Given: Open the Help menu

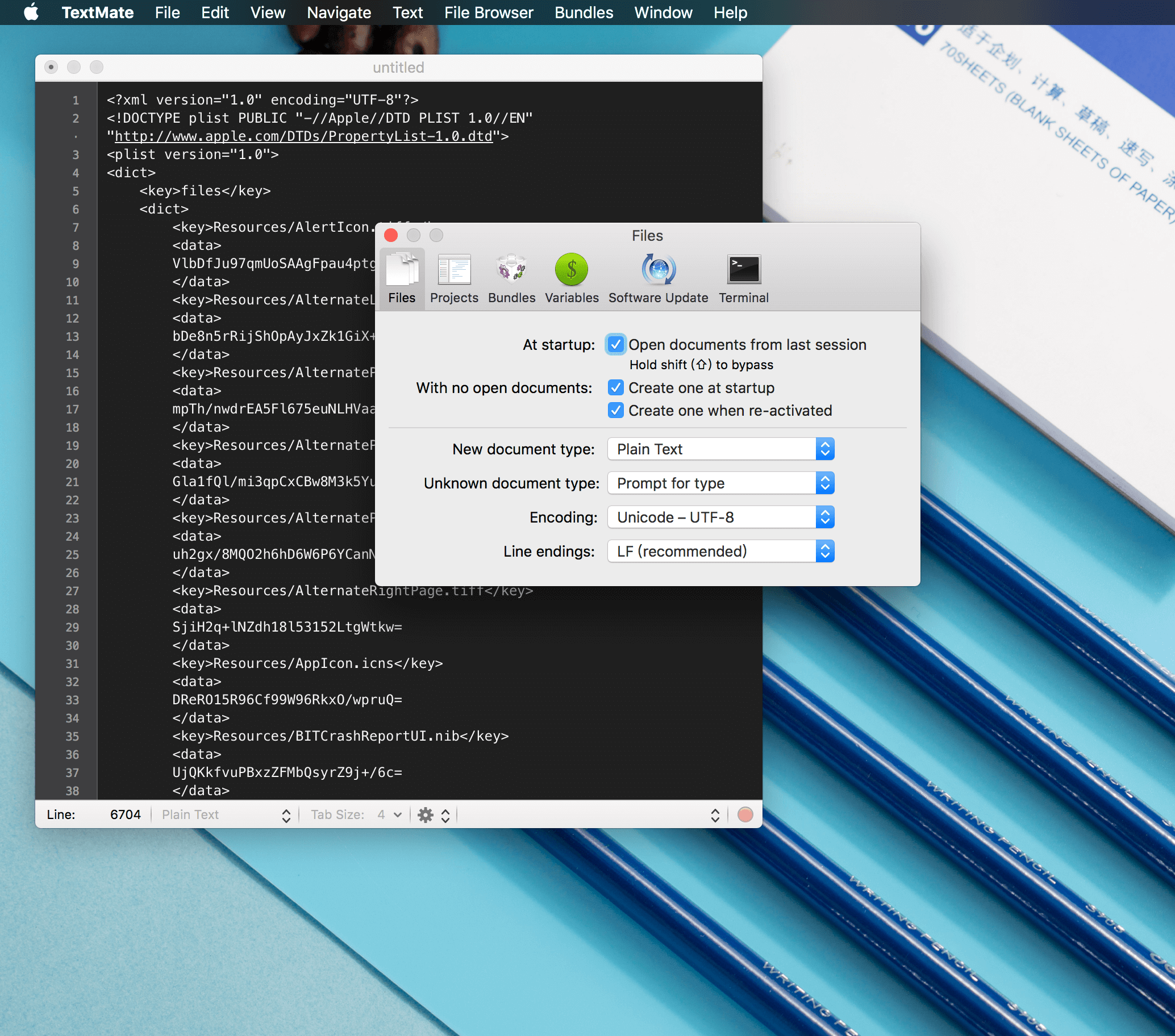Looking at the screenshot, I should point(730,12).
